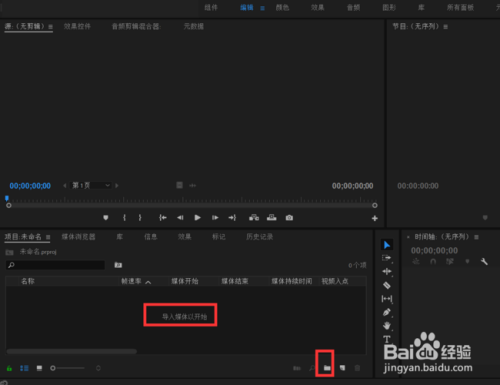Step back one frame in Source monitor
This screenshot has height=385, width=500.
[180, 218]
